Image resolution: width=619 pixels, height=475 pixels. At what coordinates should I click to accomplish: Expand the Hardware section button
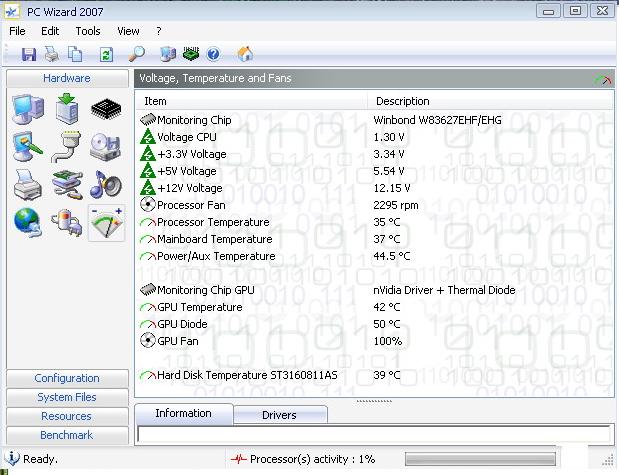tap(68, 78)
